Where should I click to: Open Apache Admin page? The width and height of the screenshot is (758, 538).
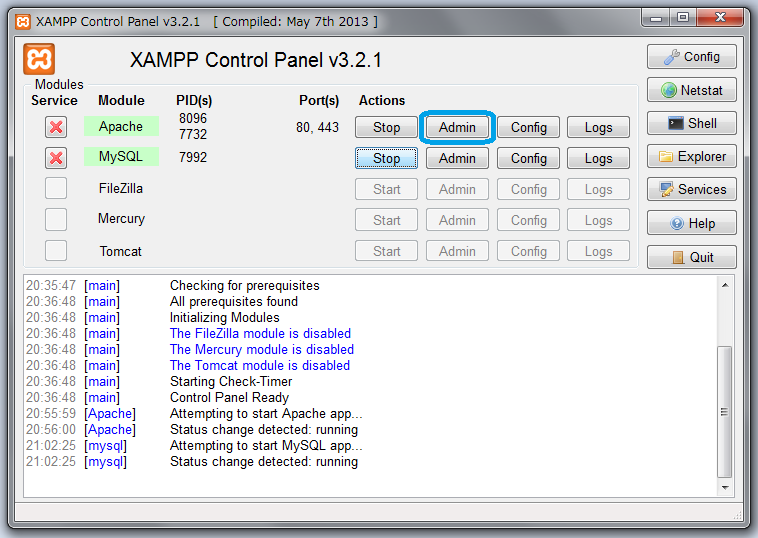[x=457, y=127]
